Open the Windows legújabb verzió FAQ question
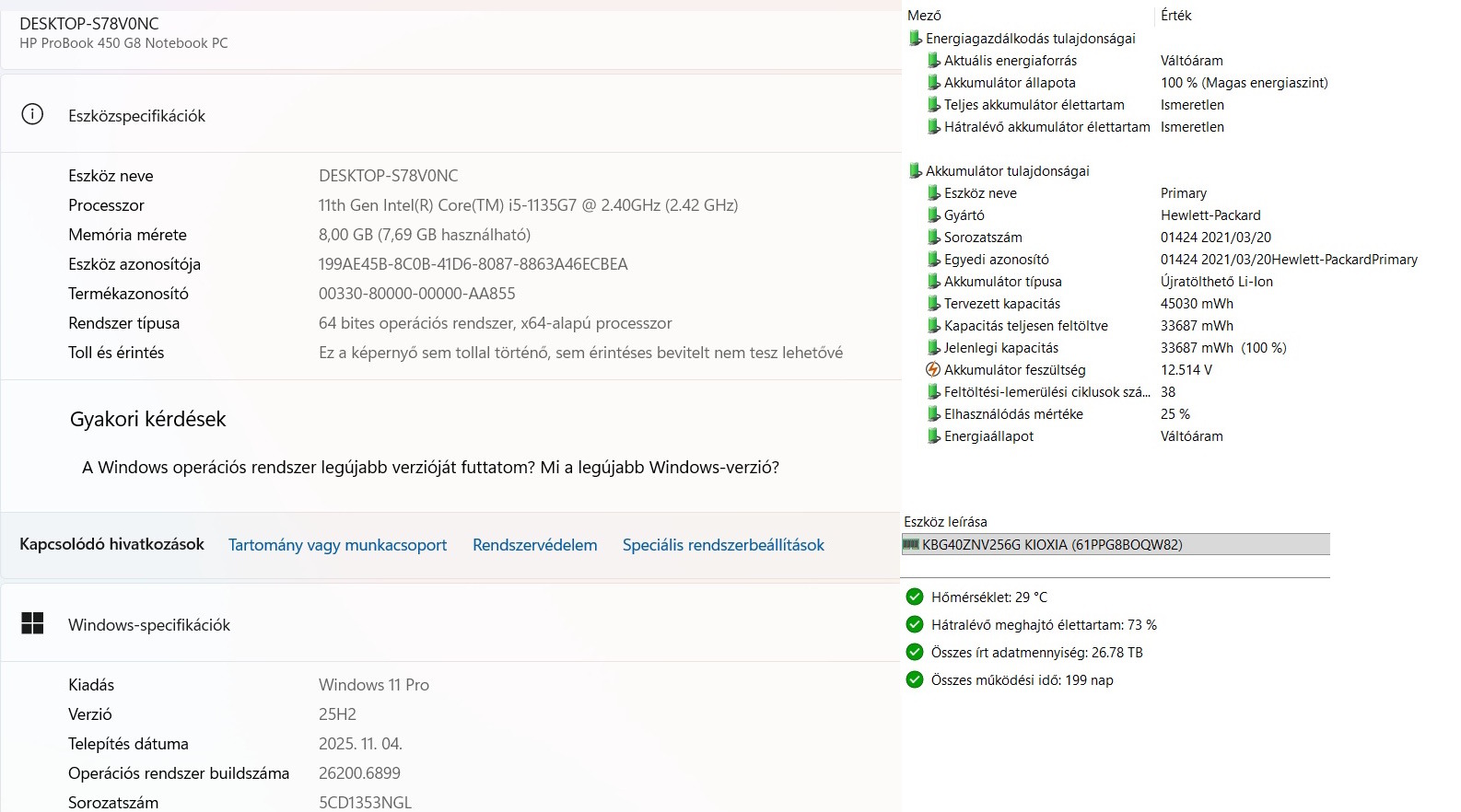1461x812 pixels. pyautogui.click(x=430, y=468)
